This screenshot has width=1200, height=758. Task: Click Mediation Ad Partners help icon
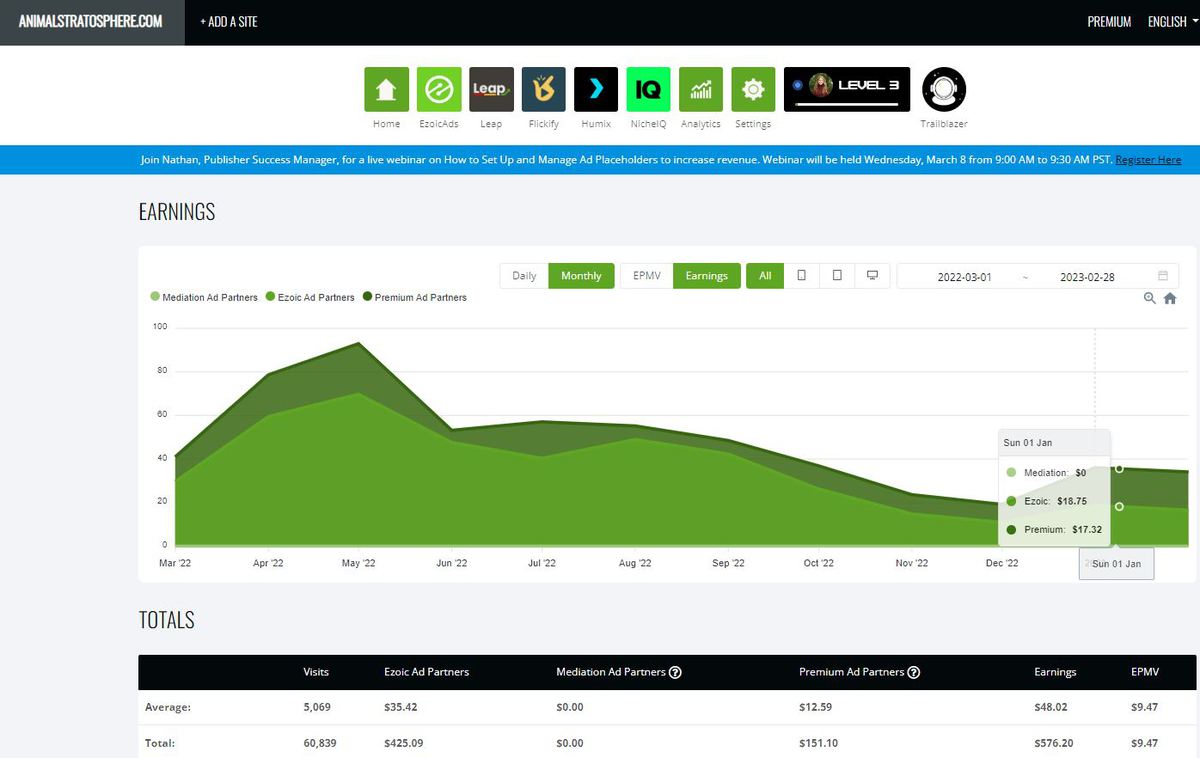coord(675,672)
